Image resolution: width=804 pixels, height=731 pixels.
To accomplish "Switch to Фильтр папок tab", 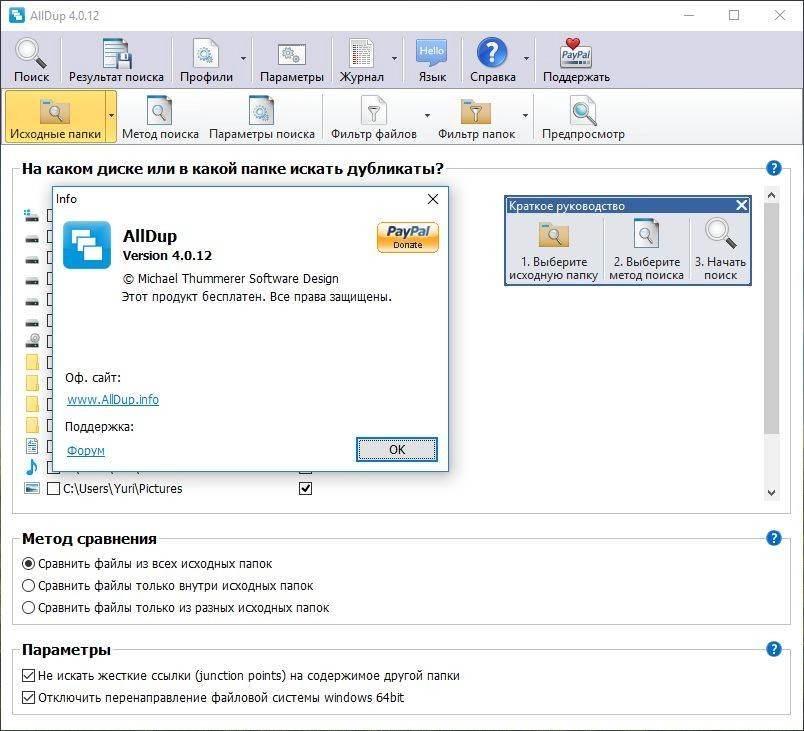I will [476, 117].
